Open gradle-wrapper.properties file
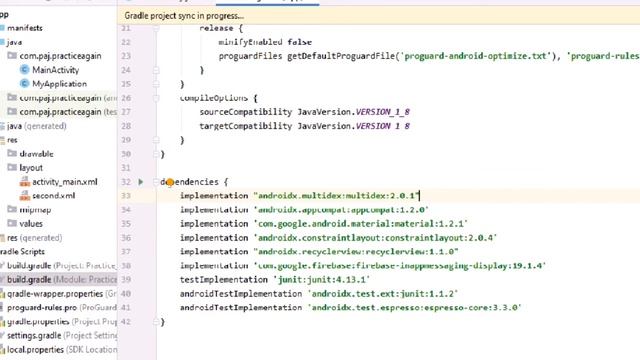This screenshot has height=360, width=640. tap(61, 294)
